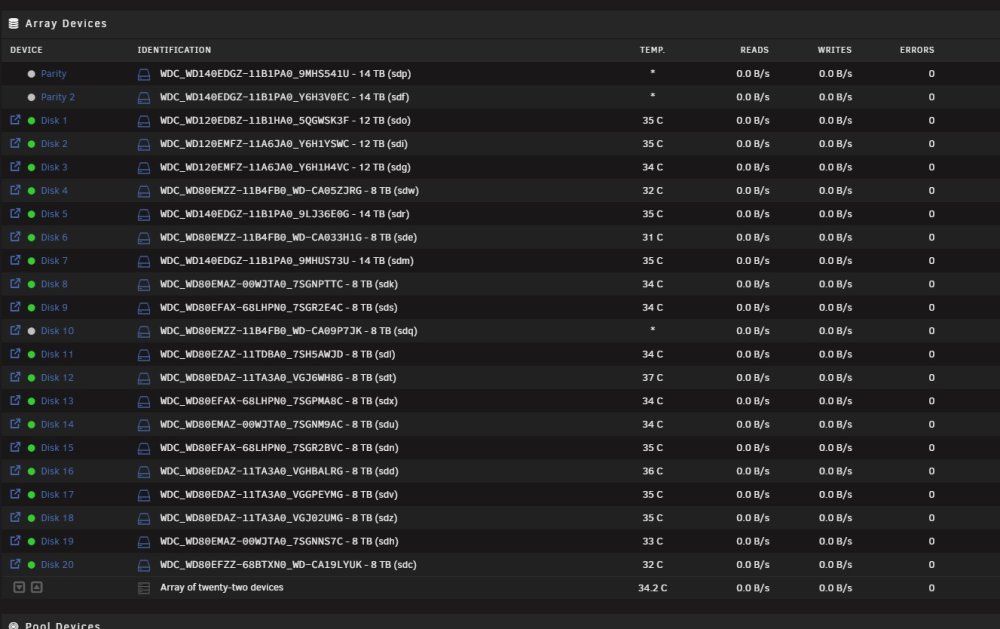Image resolution: width=1000 pixels, height=629 pixels.
Task: Open the Disk 14 settings link
Action: 57,424
